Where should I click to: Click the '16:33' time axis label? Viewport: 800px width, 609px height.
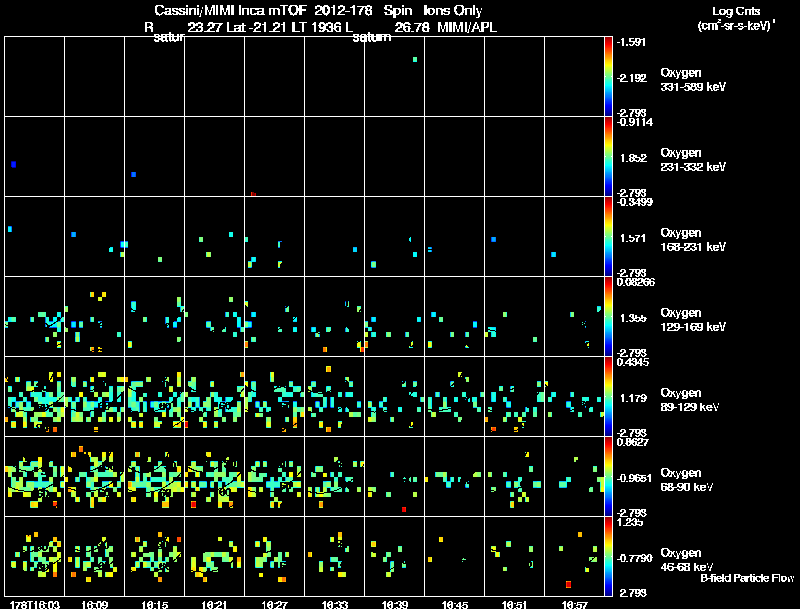click(335, 604)
